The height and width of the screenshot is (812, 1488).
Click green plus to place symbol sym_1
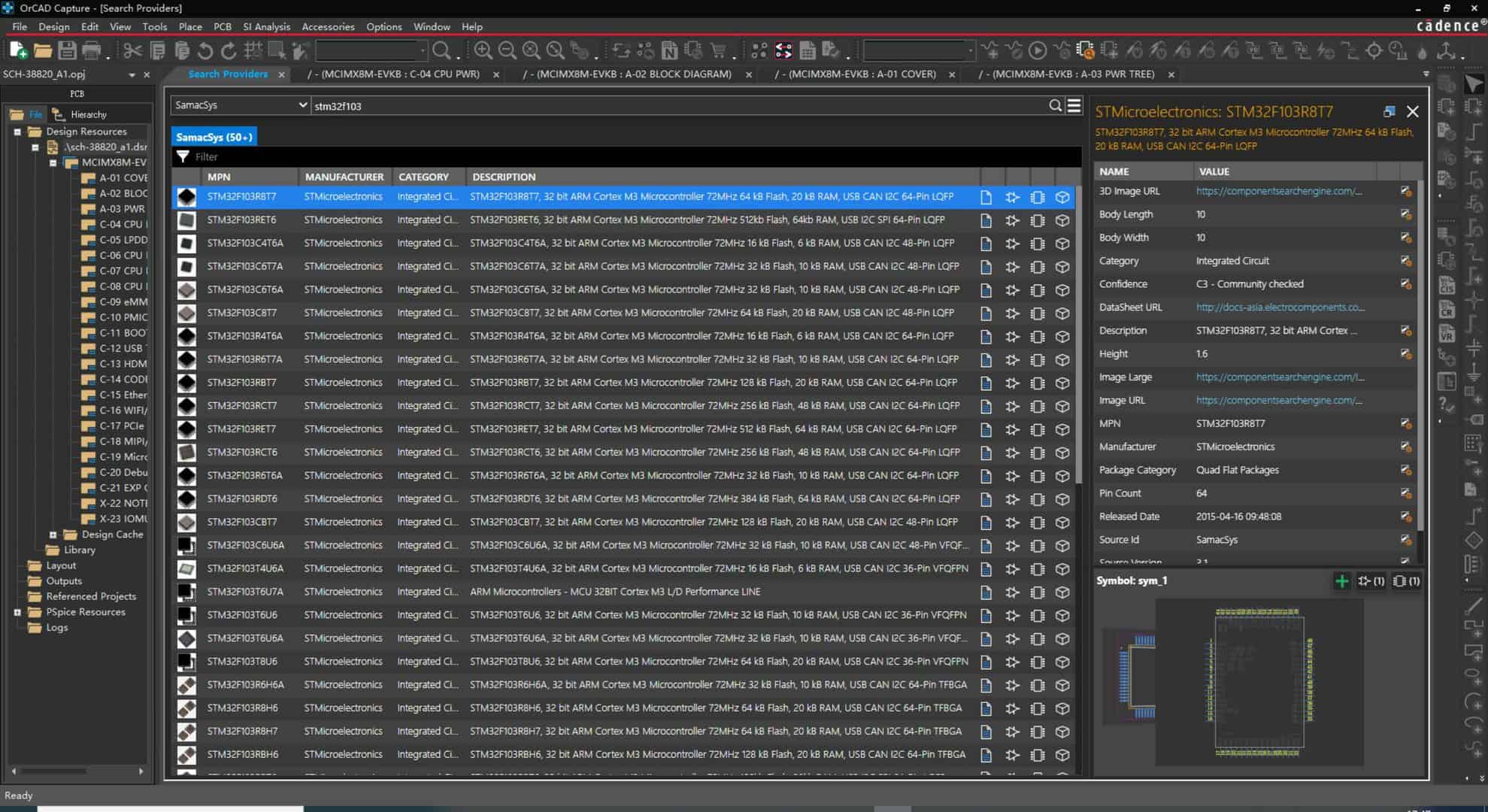pos(1341,581)
